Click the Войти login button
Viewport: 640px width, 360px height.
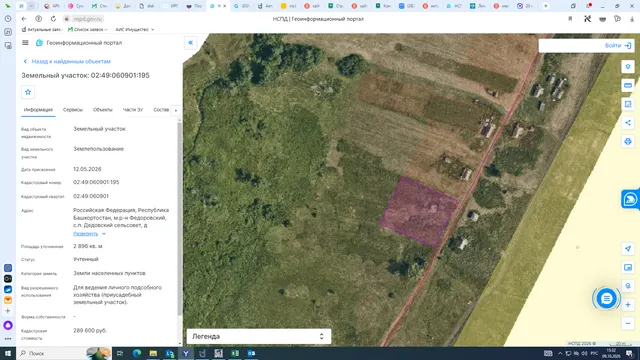pyautogui.click(x=618, y=45)
